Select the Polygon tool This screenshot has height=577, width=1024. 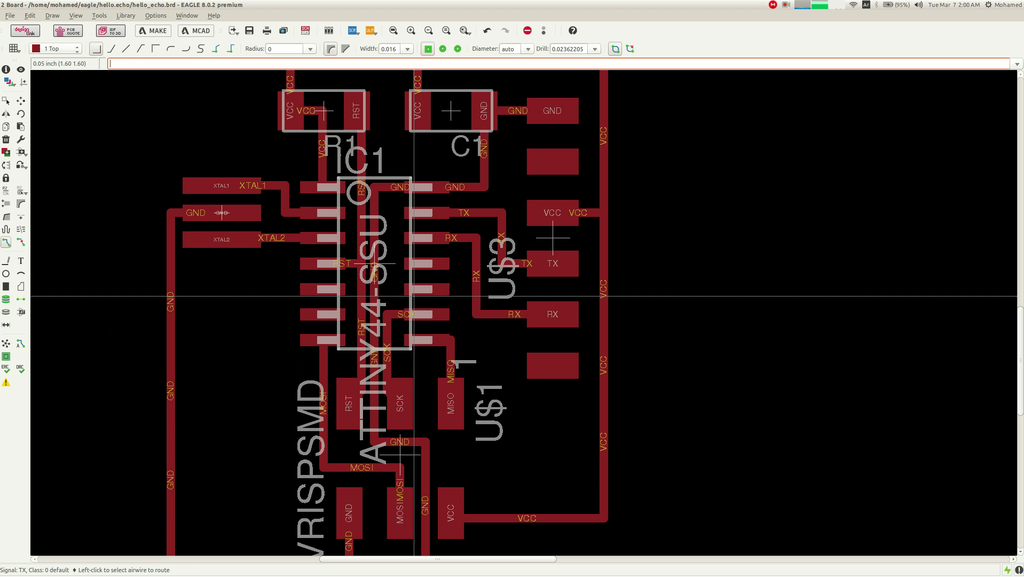coord(21,287)
